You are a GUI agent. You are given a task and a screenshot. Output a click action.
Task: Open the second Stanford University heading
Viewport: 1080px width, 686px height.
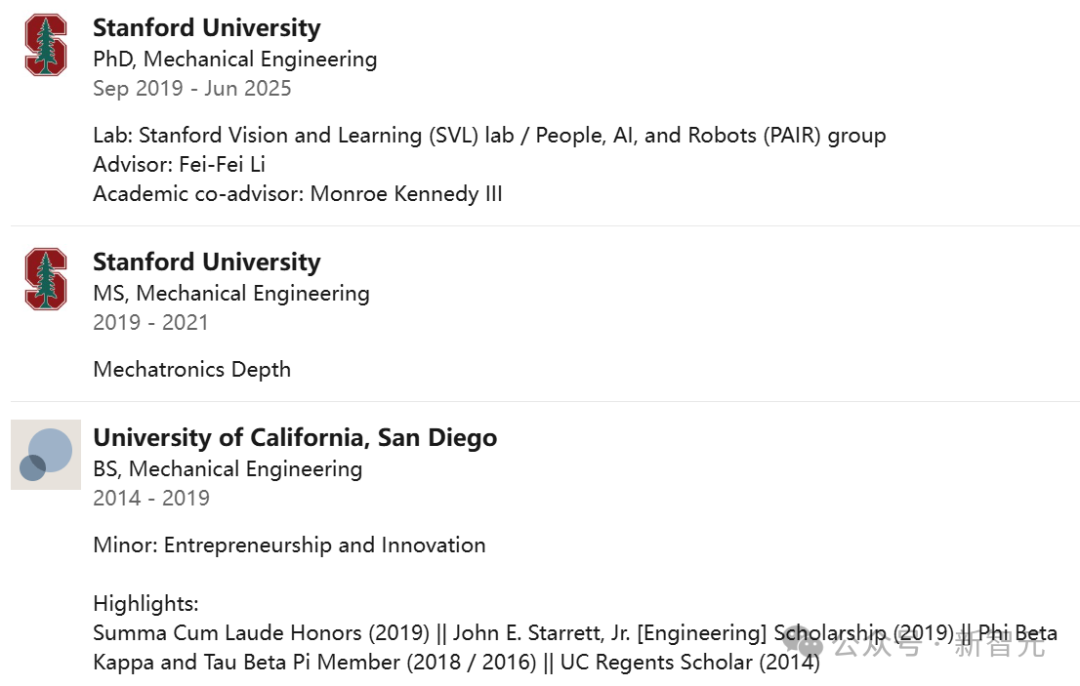(207, 262)
